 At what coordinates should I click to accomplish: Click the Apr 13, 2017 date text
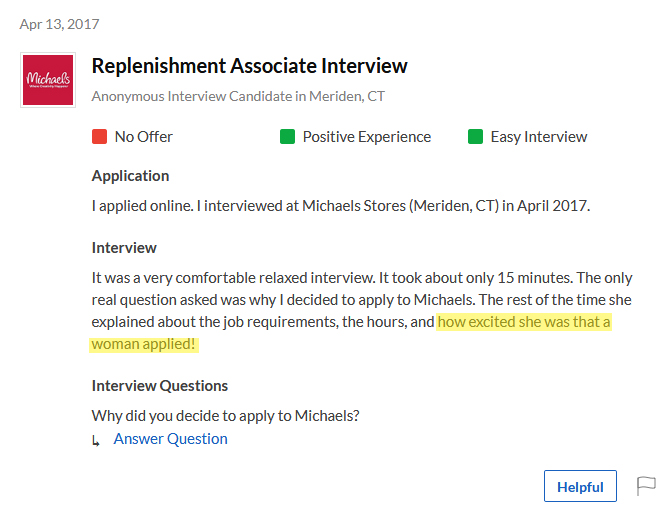tap(59, 24)
